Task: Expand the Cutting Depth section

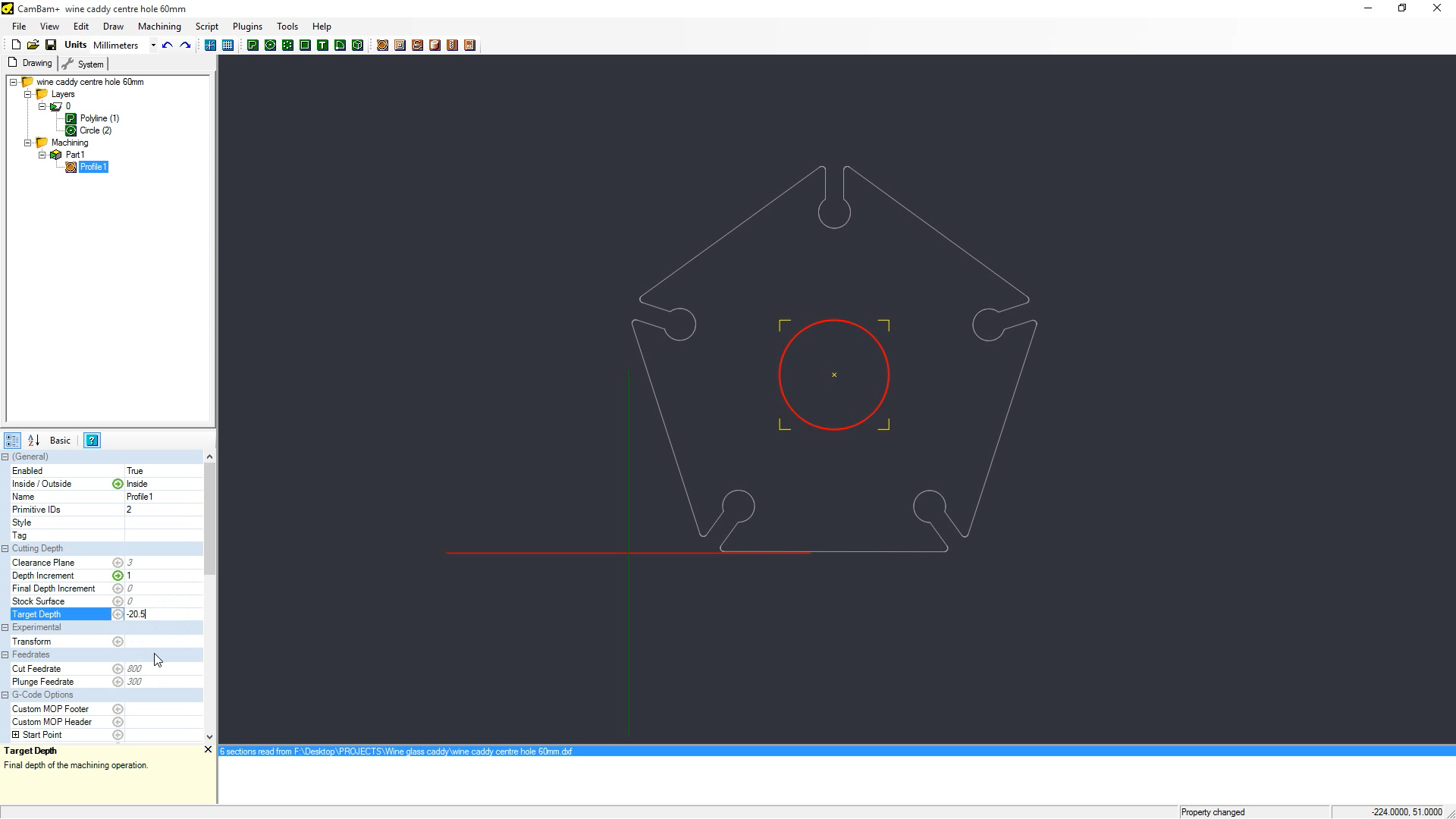Action: coord(7,548)
